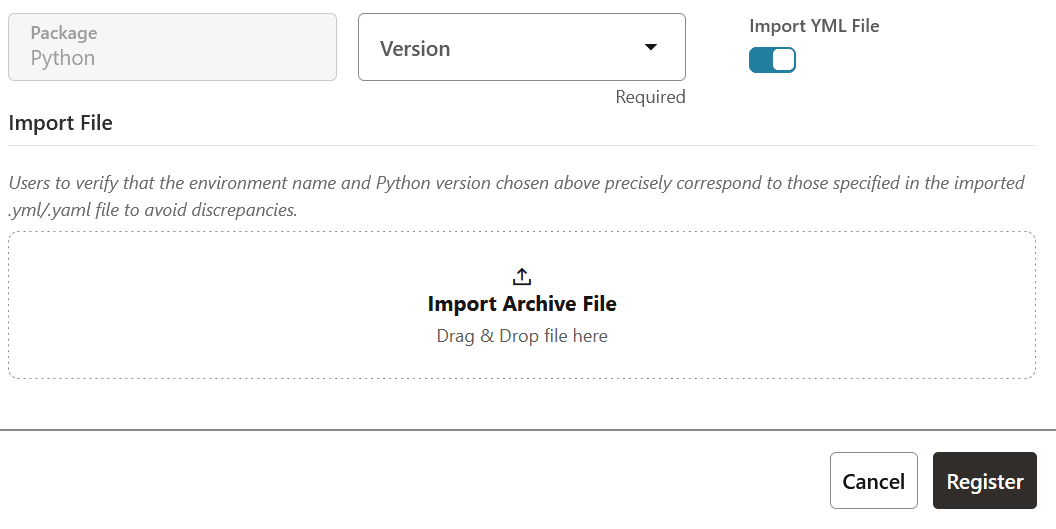The height and width of the screenshot is (529, 1056).
Task: Toggle the Import YML File switch
Action: [x=772, y=60]
